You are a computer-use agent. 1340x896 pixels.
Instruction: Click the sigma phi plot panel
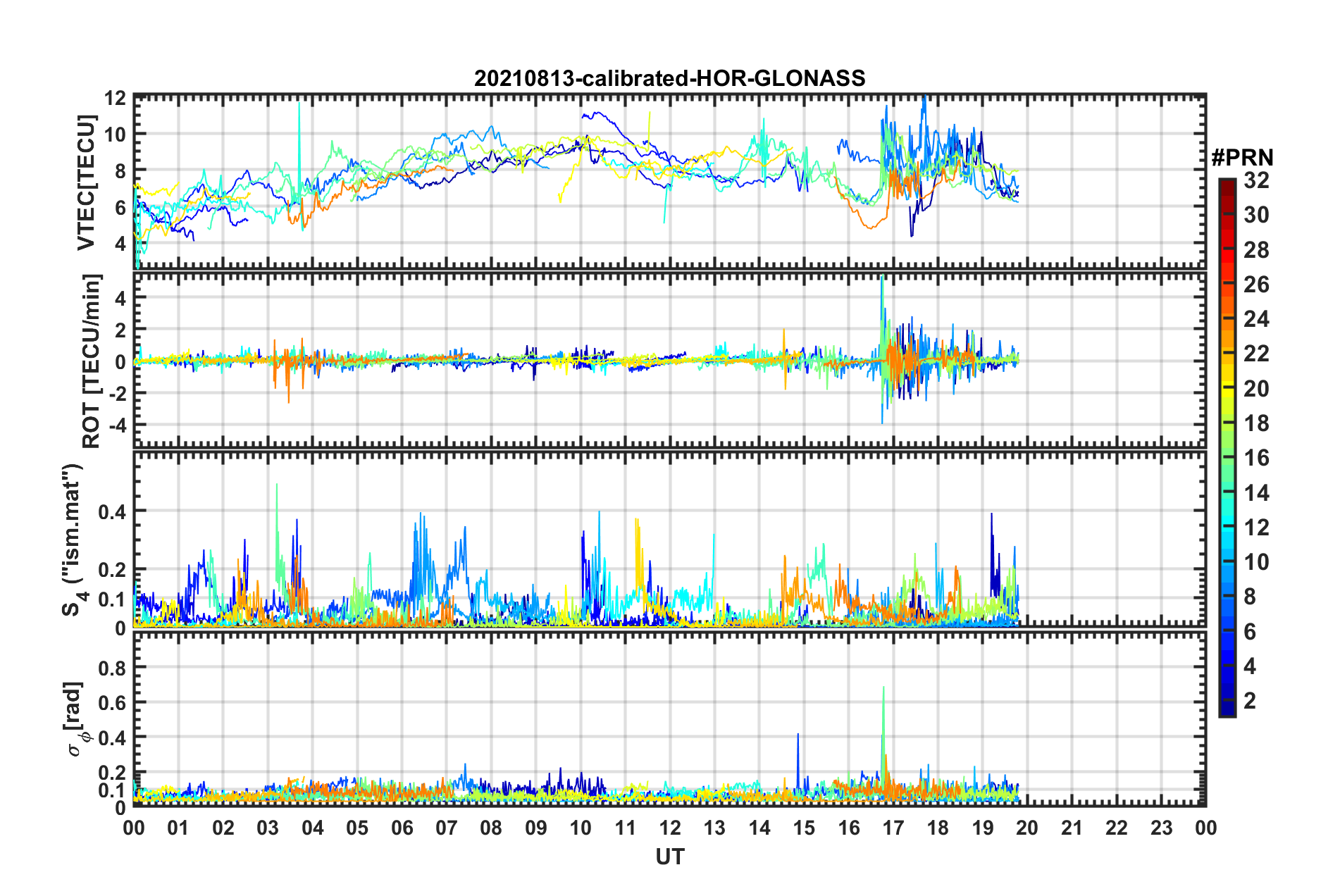(670, 718)
